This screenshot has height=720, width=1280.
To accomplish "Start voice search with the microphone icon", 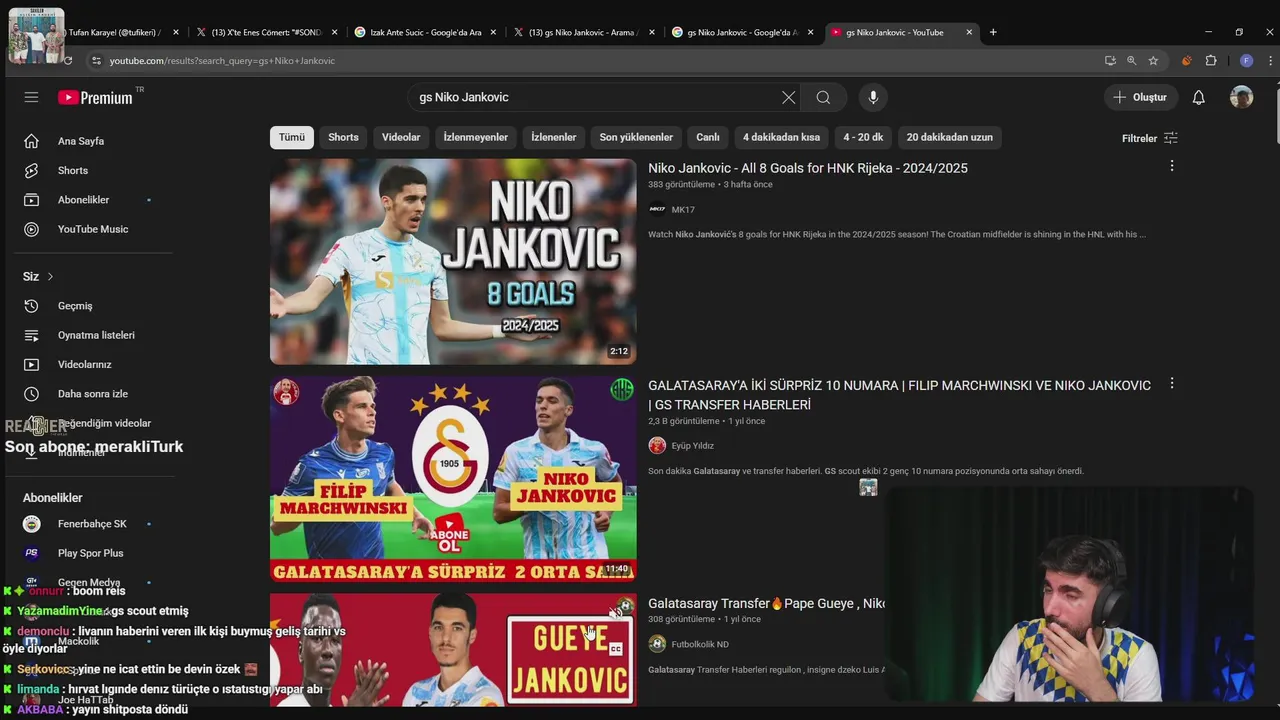I will click(x=873, y=97).
